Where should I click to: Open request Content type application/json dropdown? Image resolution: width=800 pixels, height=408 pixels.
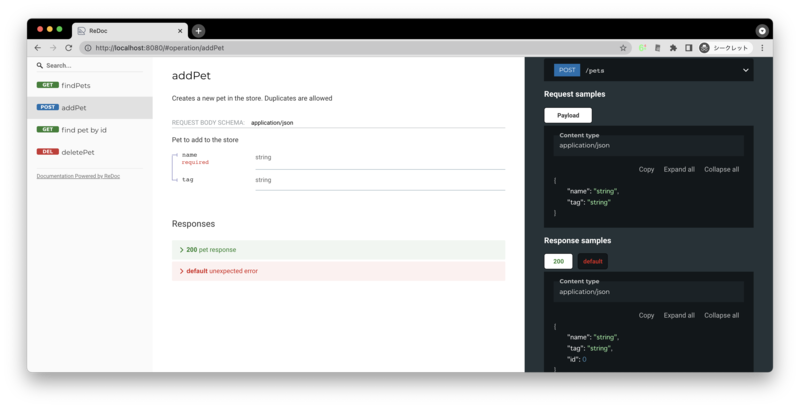648,145
